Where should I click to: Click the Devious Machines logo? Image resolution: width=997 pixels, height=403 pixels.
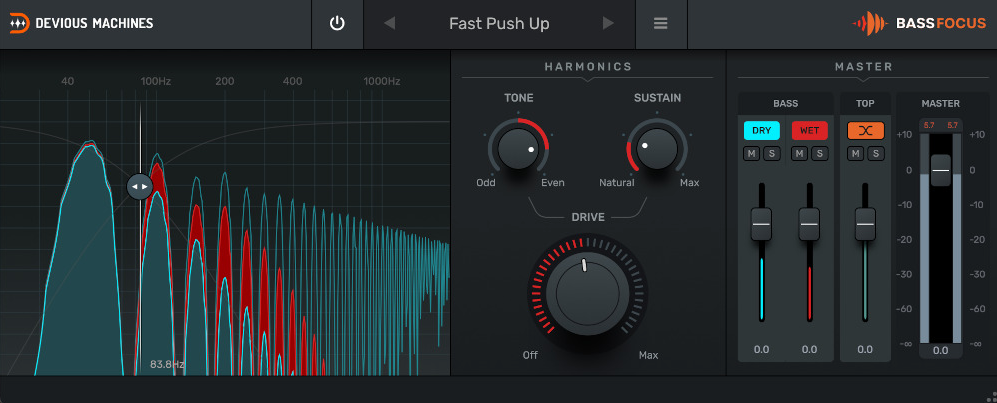tap(82, 24)
